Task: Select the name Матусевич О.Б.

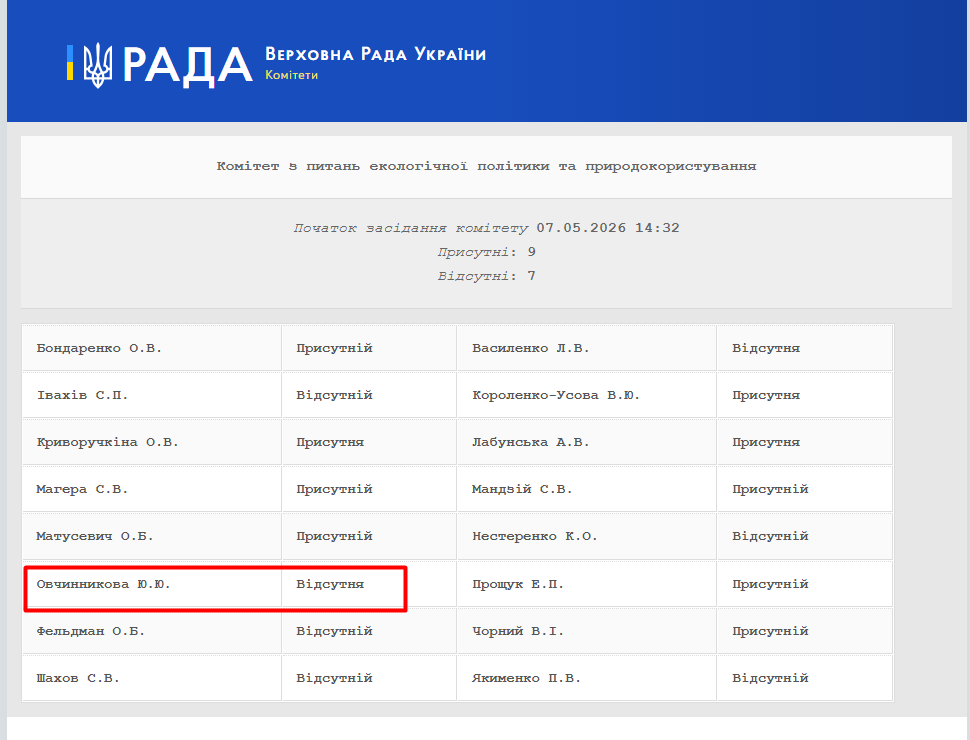Action: (95, 536)
